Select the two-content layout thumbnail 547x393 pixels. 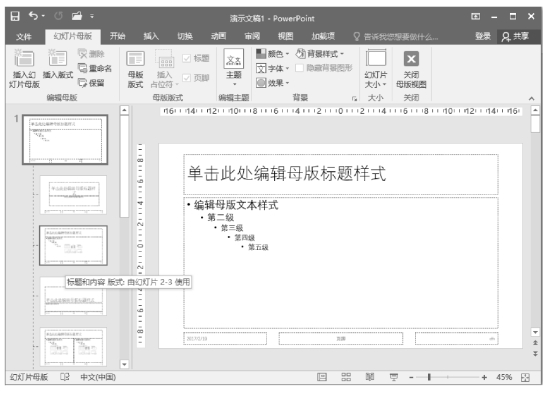click(73, 347)
